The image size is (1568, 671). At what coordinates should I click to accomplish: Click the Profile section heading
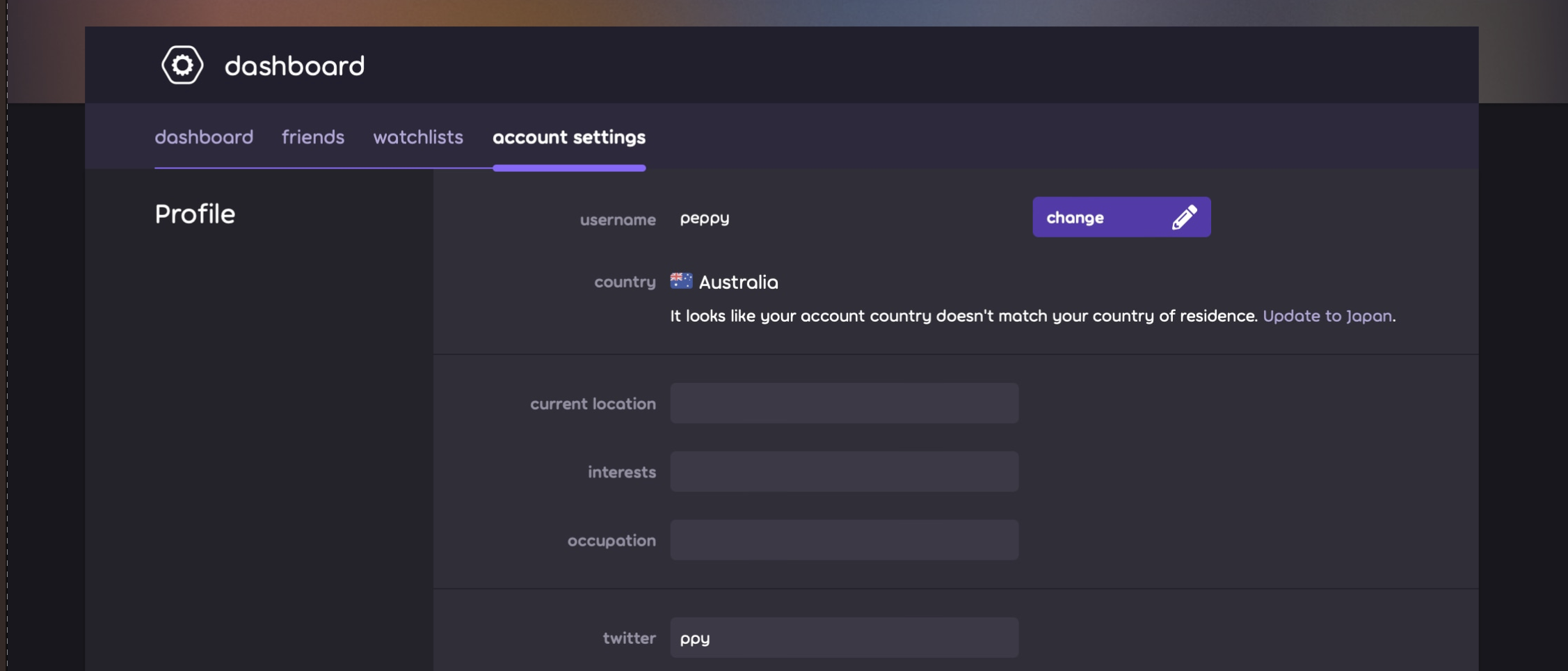[x=195, y=213]
